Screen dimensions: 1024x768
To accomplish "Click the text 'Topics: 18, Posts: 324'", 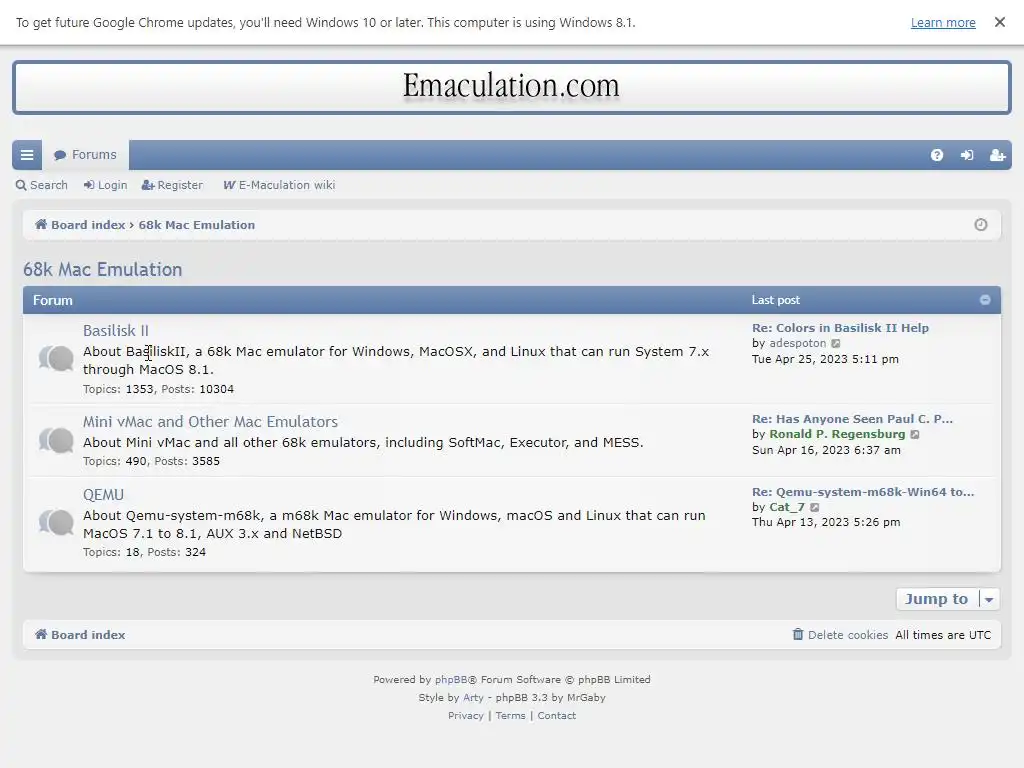I will (x=144, y=552).
